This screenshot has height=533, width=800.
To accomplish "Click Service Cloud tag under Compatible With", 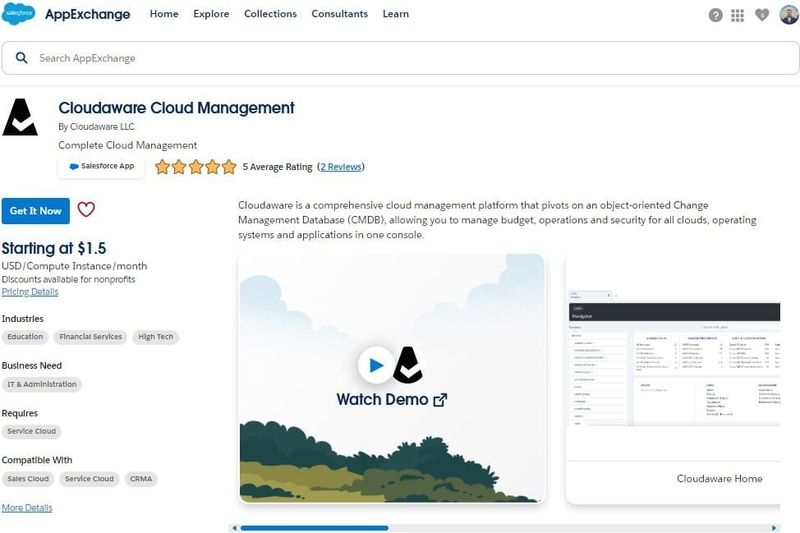I will [x=89, y=478].
